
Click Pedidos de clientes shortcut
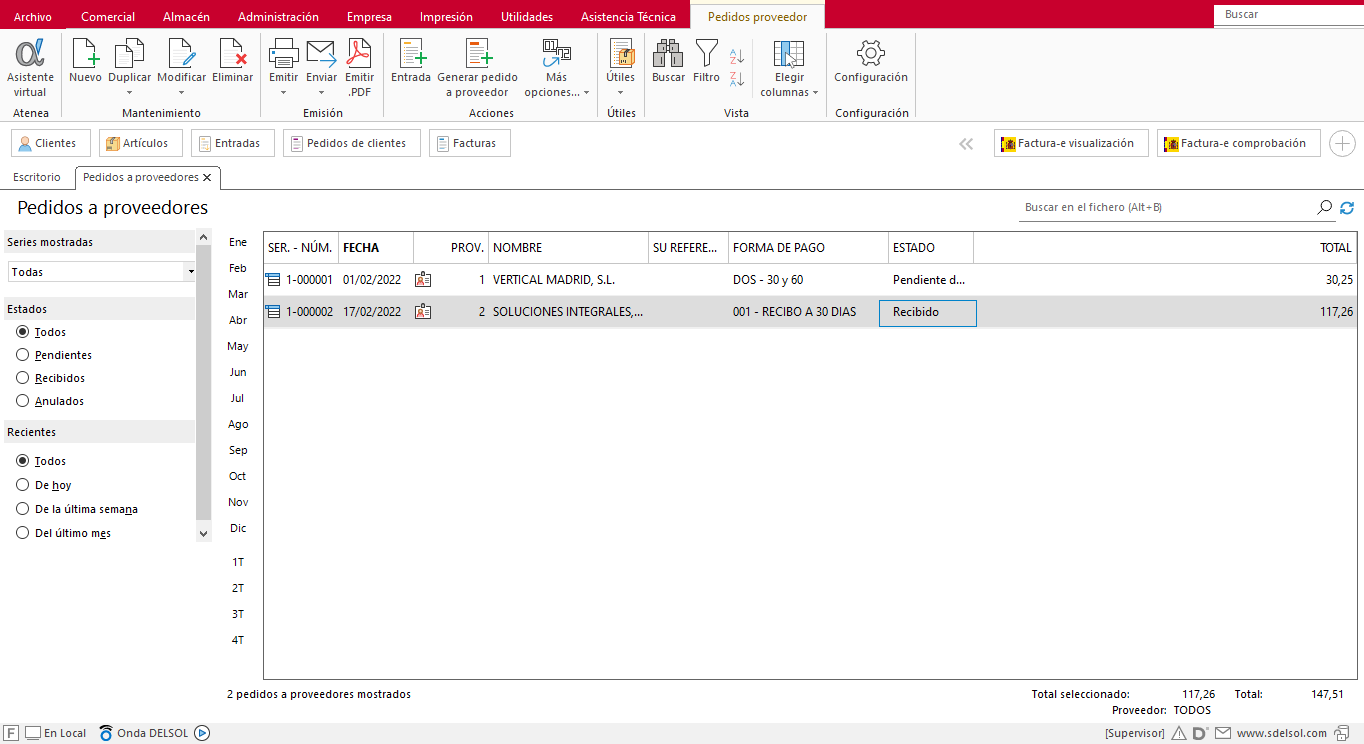coord(350,144)
